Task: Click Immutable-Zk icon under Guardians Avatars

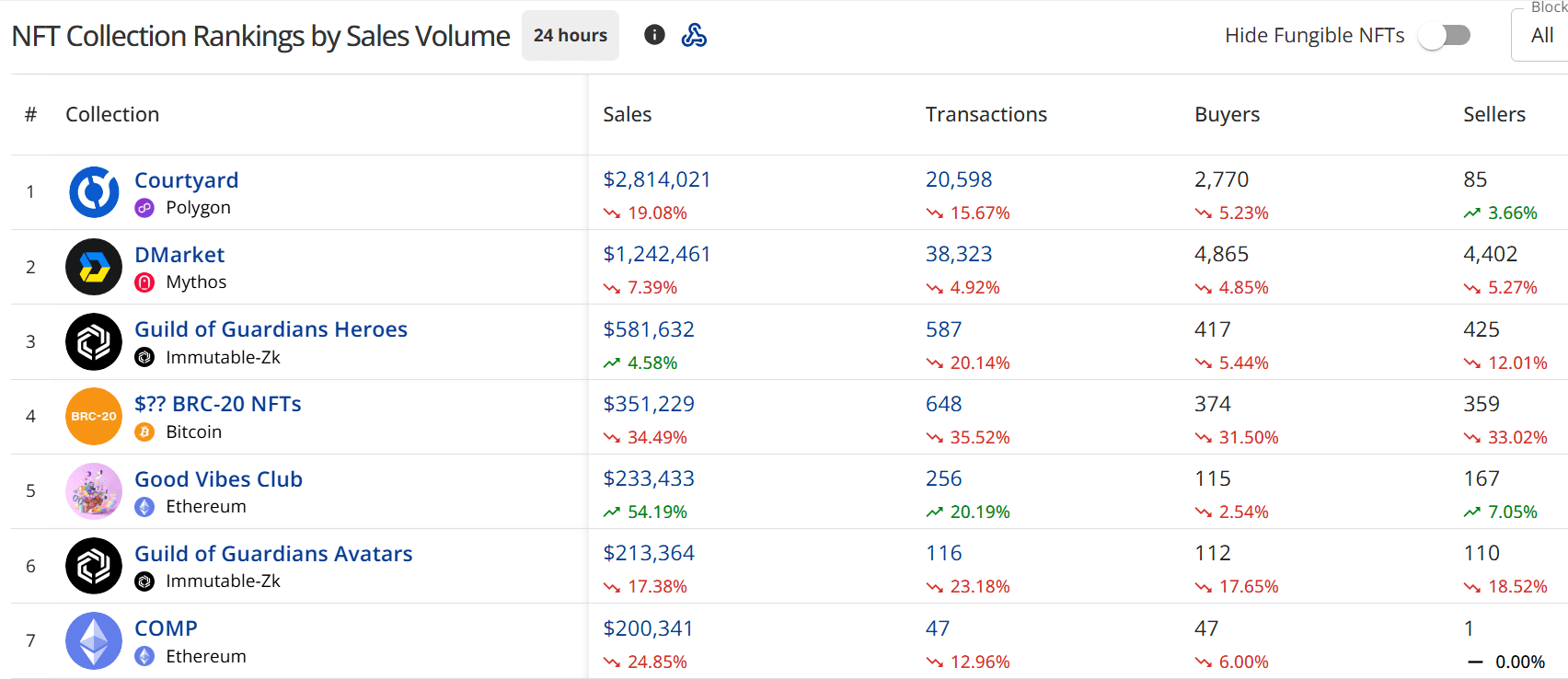Action: coord(144,581)
